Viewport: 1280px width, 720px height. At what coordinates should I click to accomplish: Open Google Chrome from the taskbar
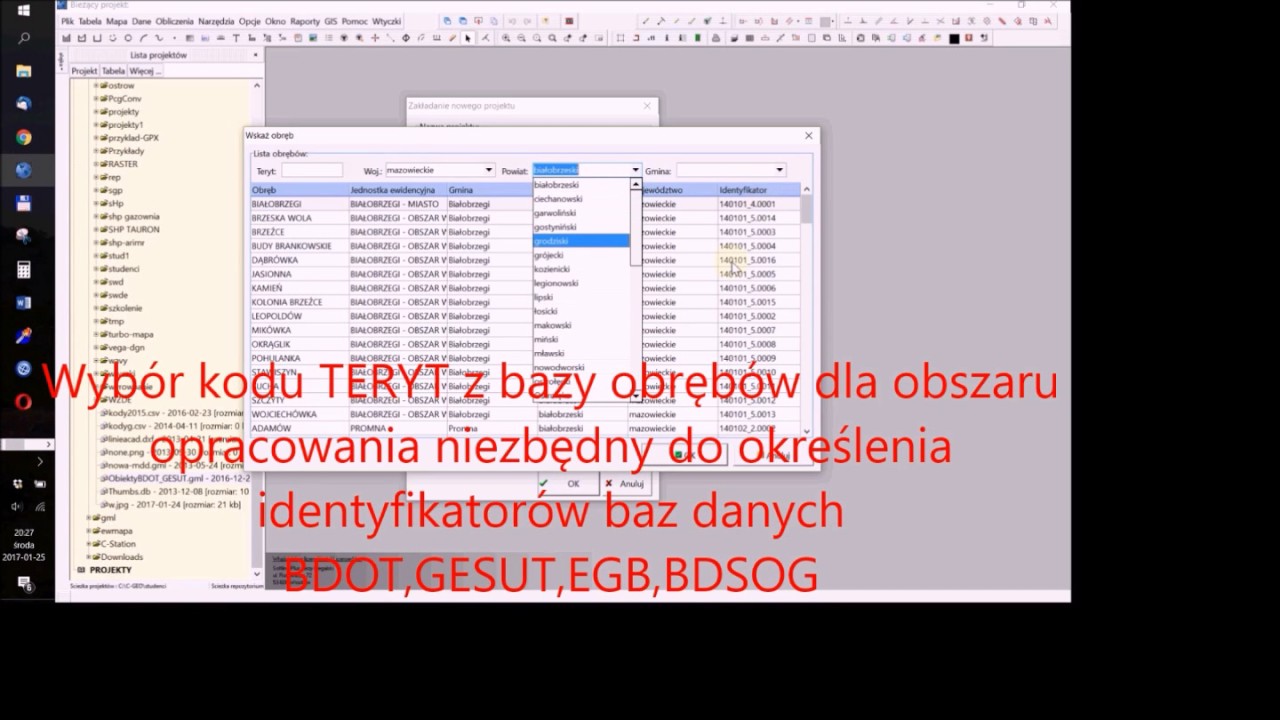24,137
